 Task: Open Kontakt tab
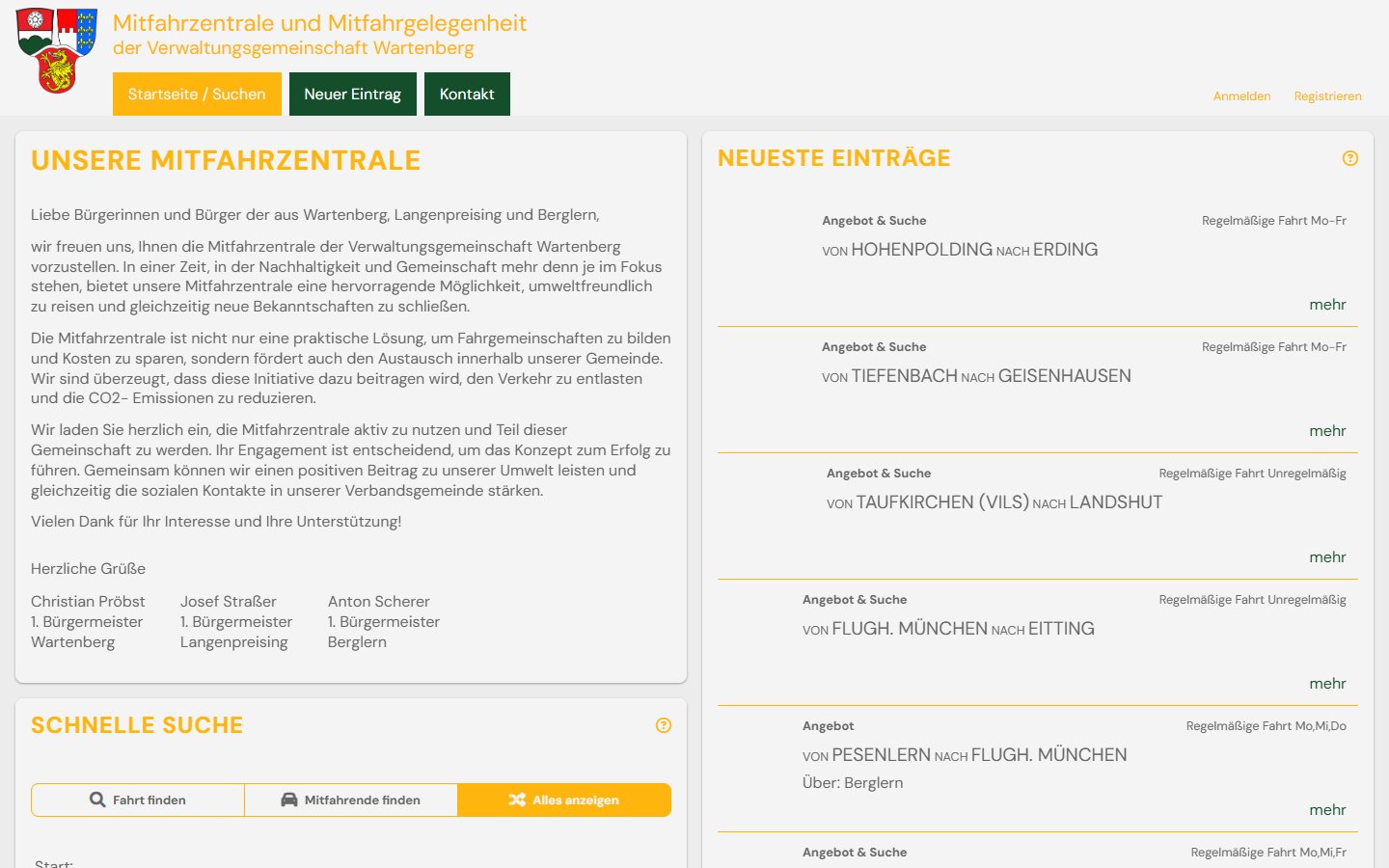tap(467, 94)
